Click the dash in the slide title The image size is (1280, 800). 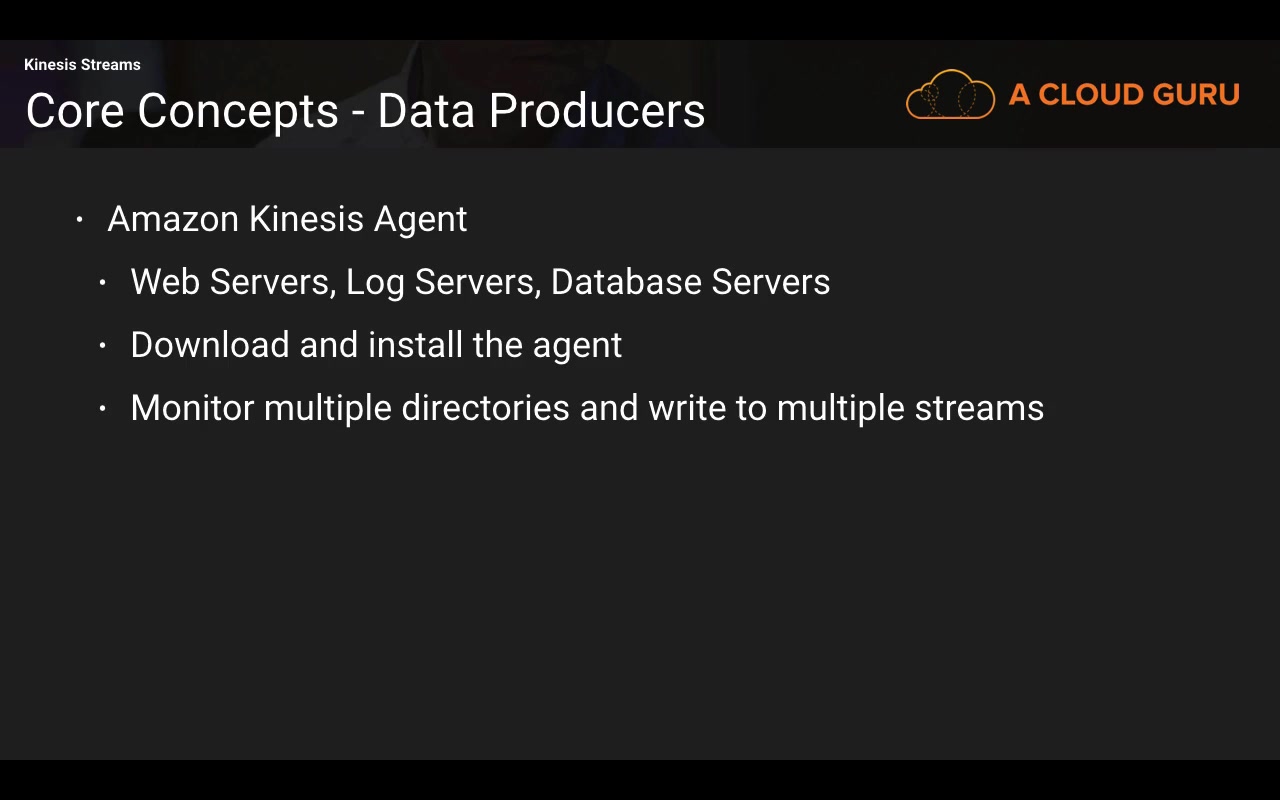point(358,113)
